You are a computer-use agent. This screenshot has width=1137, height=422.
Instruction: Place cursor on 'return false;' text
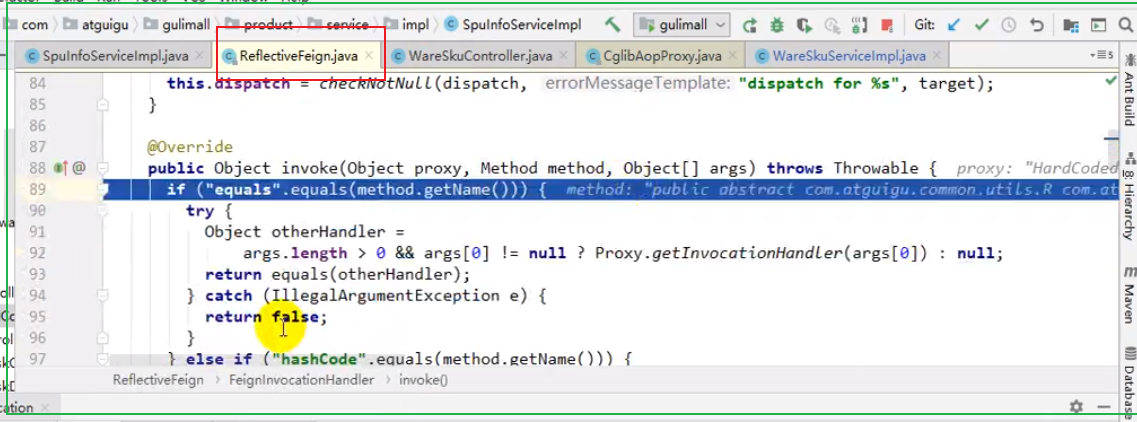(x=266, y=317)
